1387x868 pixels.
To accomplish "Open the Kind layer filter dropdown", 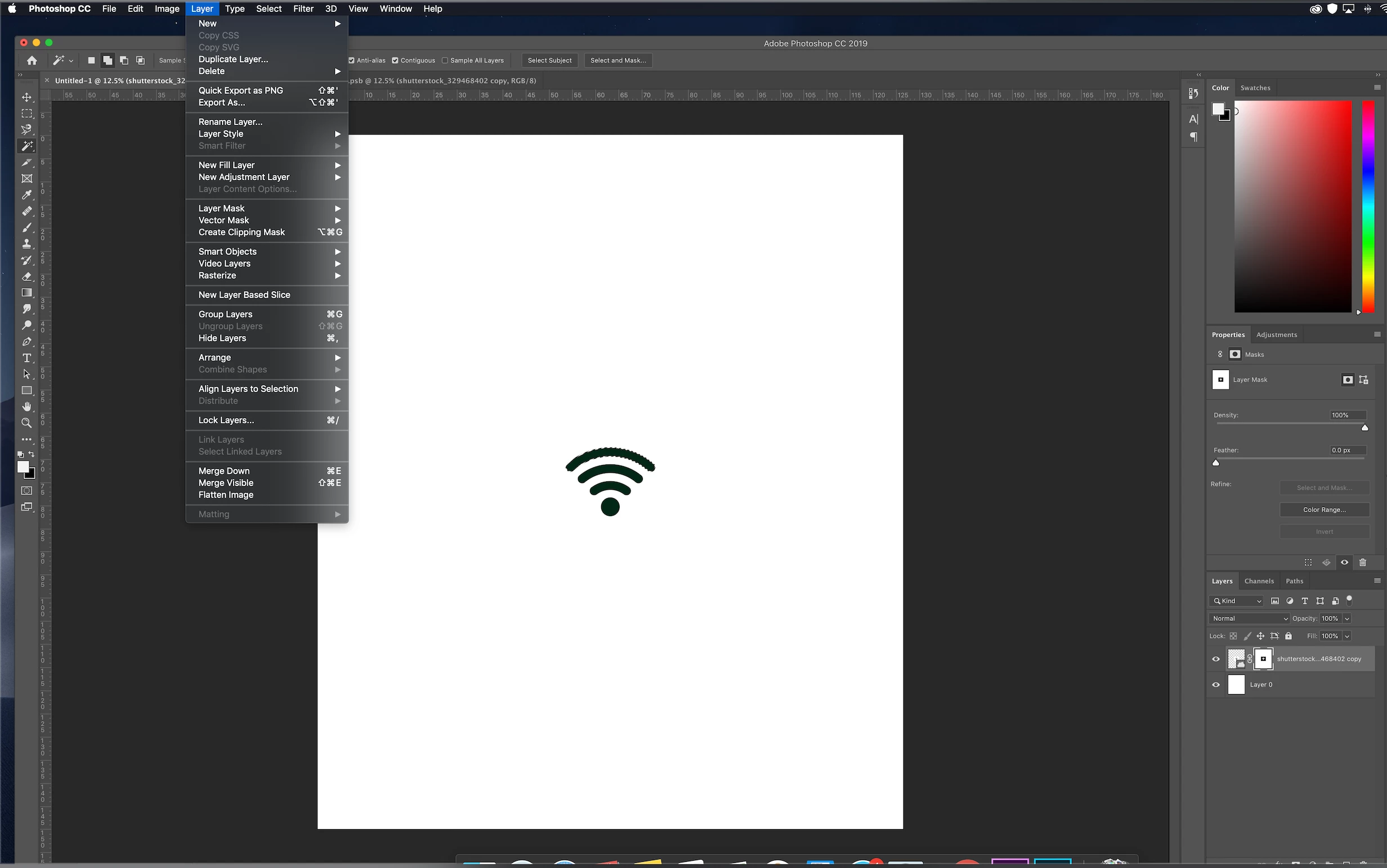I will 1237,601.
